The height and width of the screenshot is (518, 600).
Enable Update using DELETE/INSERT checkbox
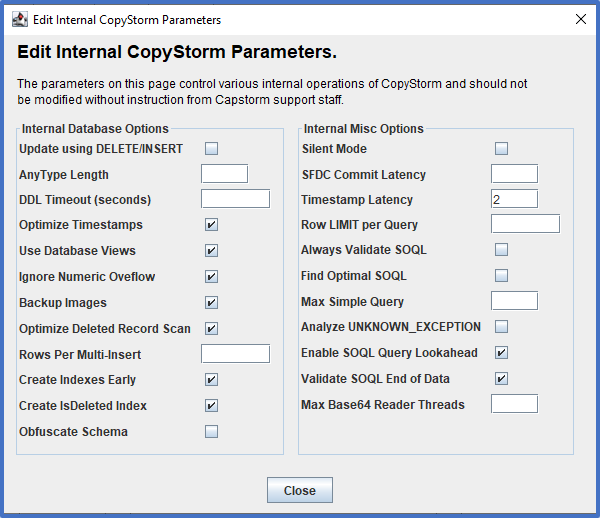(x=211, y=148)
